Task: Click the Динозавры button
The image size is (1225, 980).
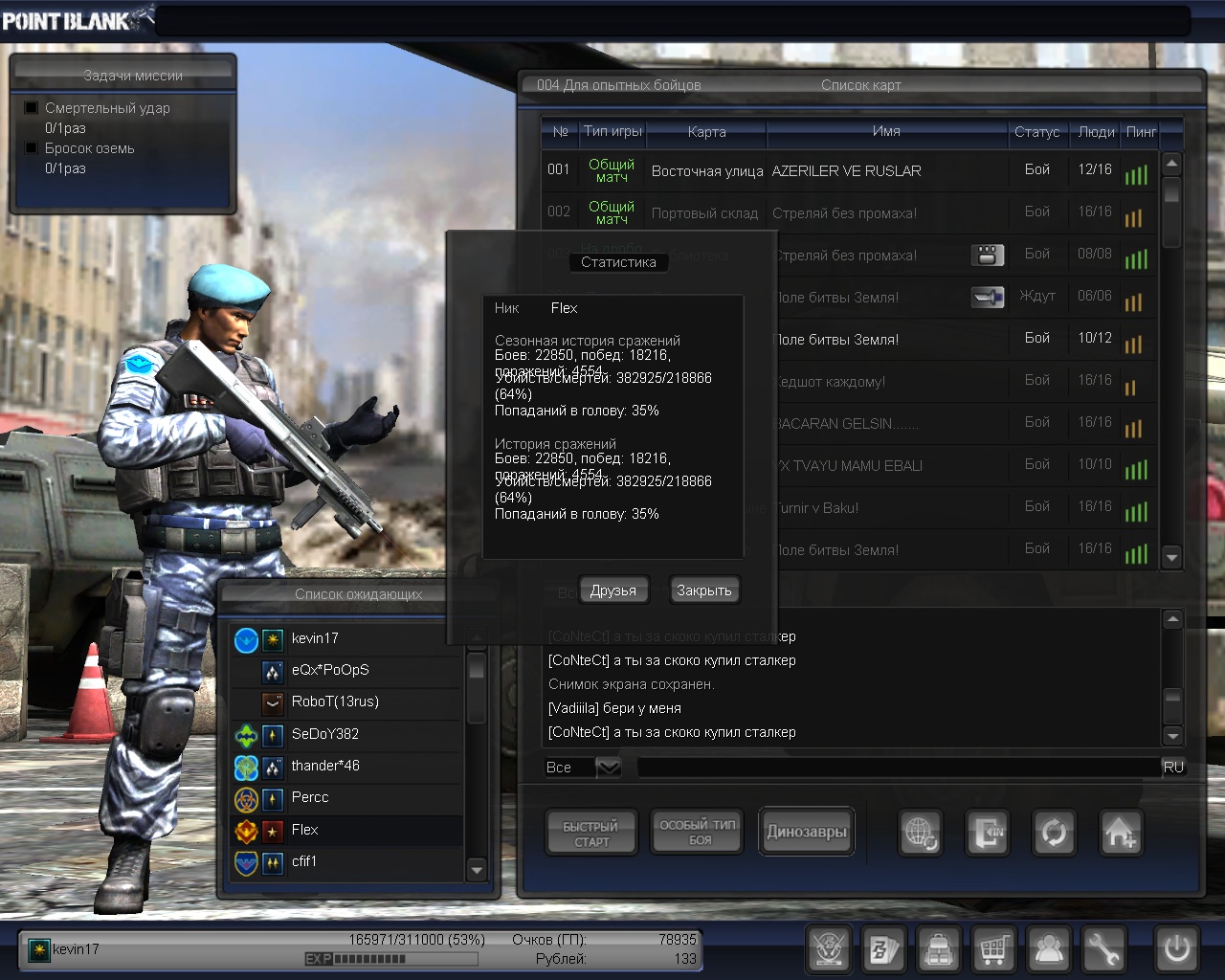Action: point(807,832)
